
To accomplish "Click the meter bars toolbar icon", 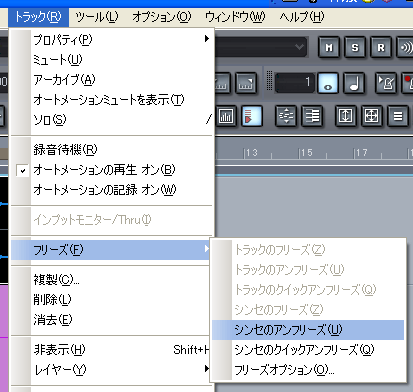I will (x=226, y=116).
